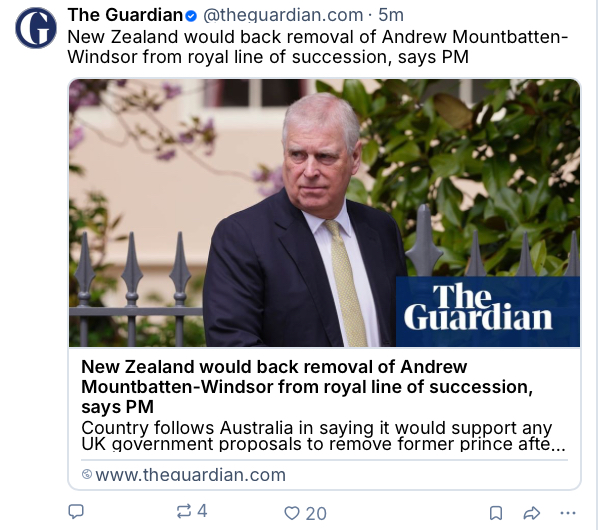Like the post with the heart icon
Image resolution: width=600 pixels, height=530 pixels.
coord(291,512)
